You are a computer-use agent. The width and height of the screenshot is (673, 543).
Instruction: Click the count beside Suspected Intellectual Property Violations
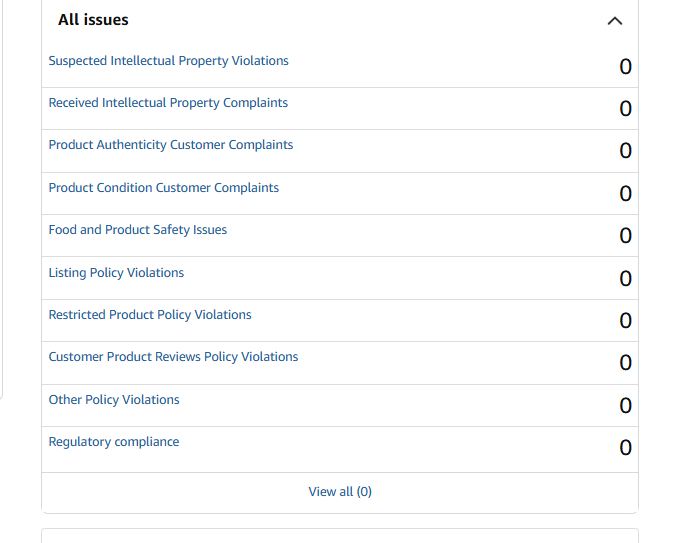point(626,67)
